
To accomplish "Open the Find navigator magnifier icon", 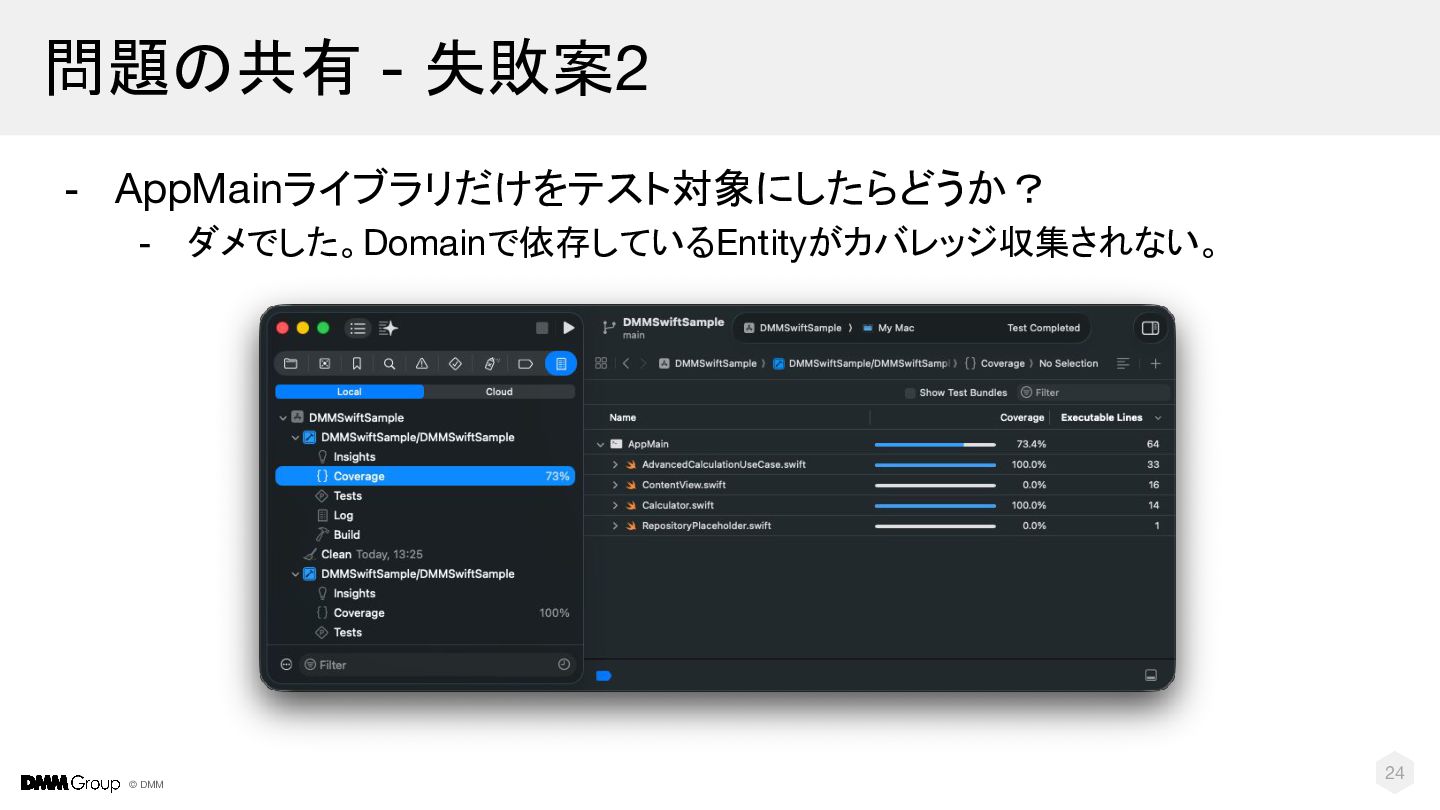I will pos(389,364).
